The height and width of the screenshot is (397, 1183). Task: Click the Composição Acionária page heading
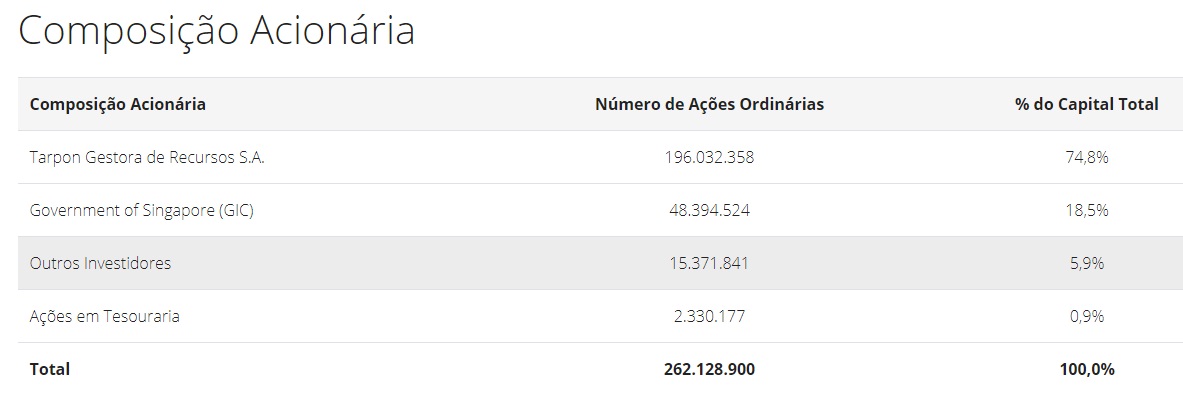pos(217,32)
